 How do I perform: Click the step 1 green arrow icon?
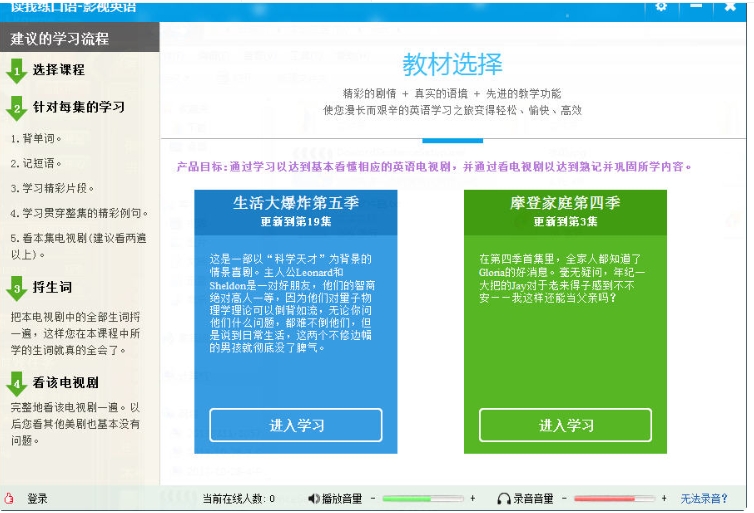point(16,71)
